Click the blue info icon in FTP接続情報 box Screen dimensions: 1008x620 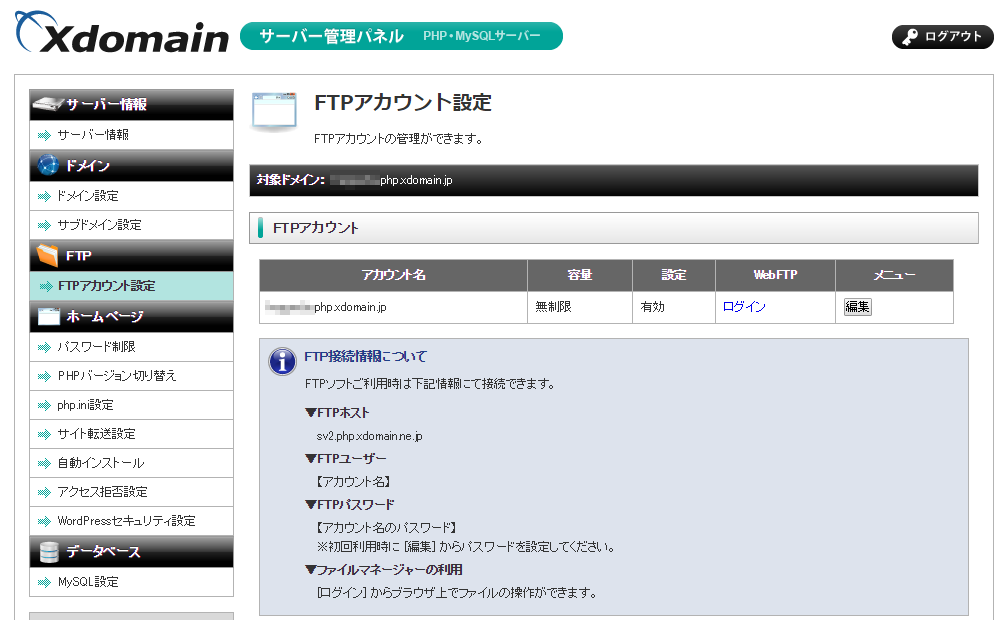pos(282,361)
